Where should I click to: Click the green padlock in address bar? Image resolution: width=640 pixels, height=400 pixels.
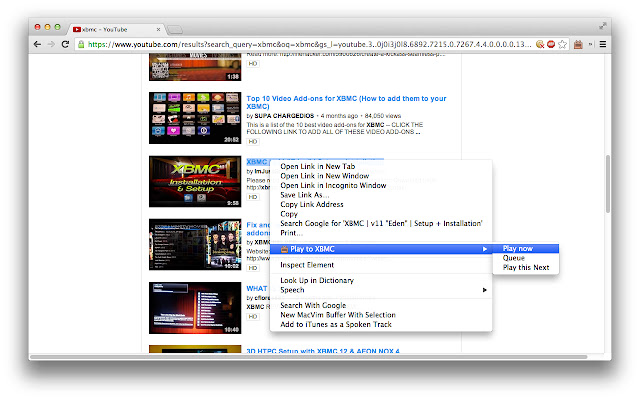[81, 44]
